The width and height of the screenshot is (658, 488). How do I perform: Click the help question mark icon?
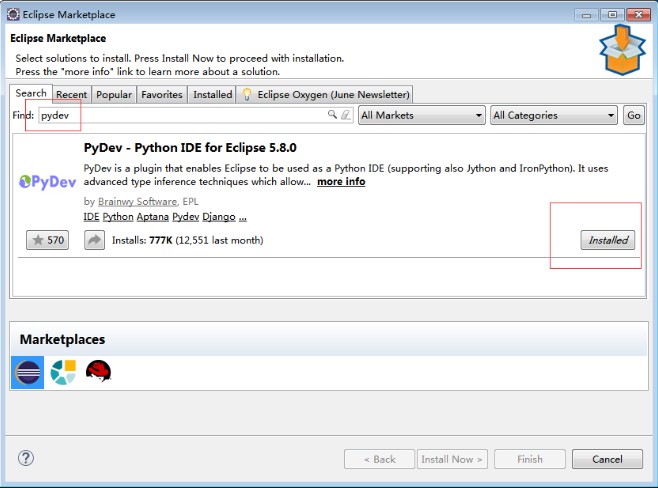[x=26, y=458]
